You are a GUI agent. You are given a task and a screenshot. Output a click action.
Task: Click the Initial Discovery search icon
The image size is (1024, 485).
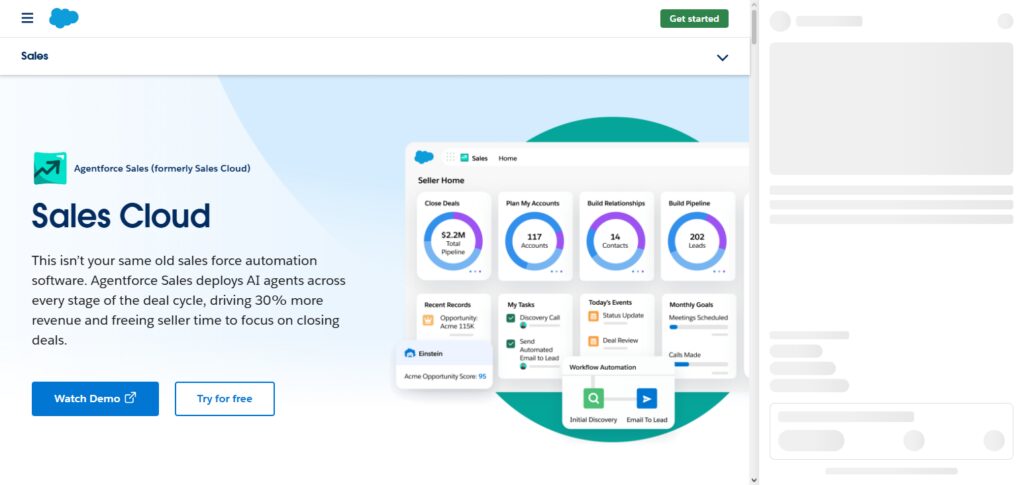593,398
